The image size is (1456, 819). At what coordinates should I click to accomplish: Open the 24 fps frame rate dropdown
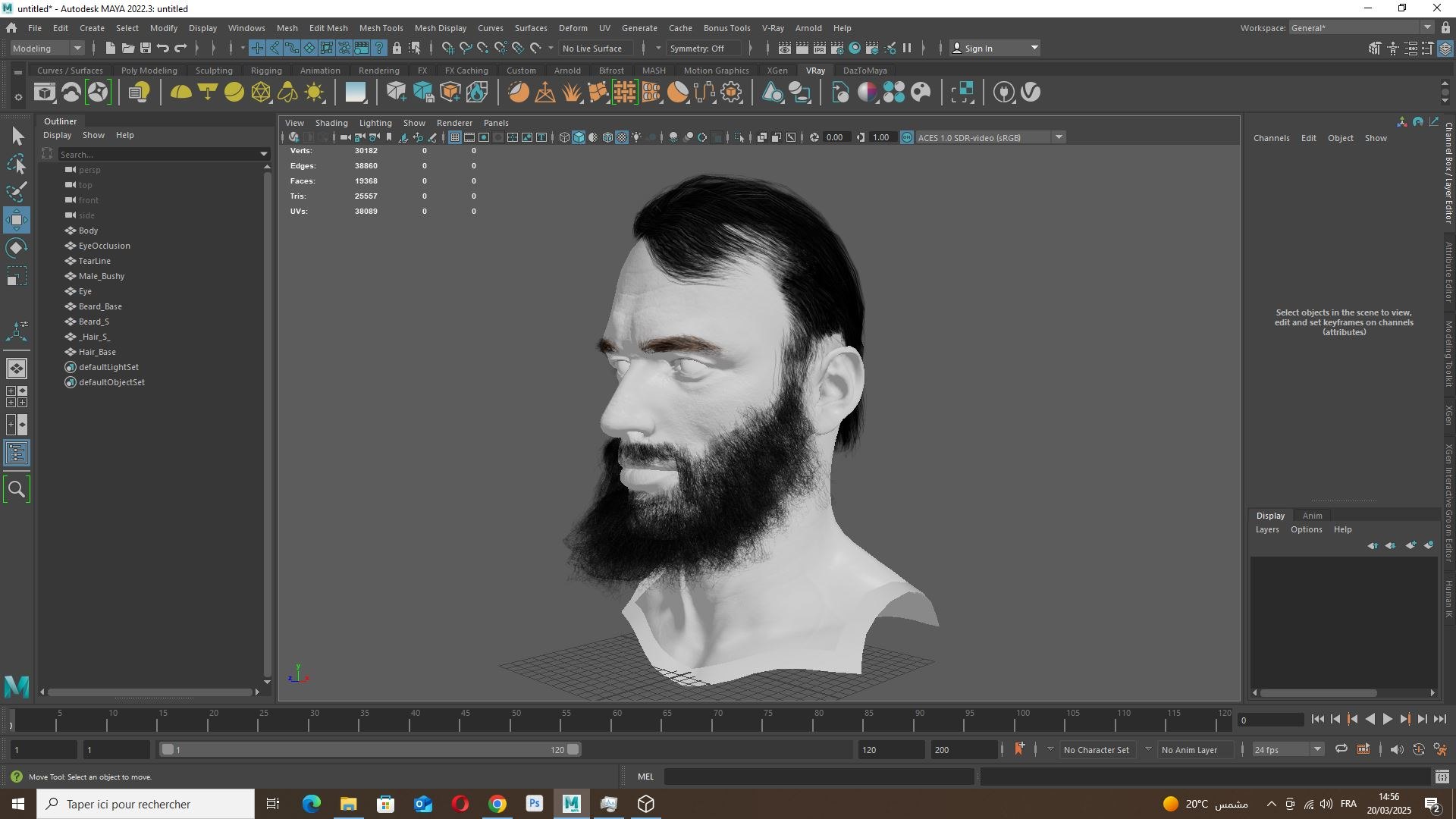pos(1288,749)
